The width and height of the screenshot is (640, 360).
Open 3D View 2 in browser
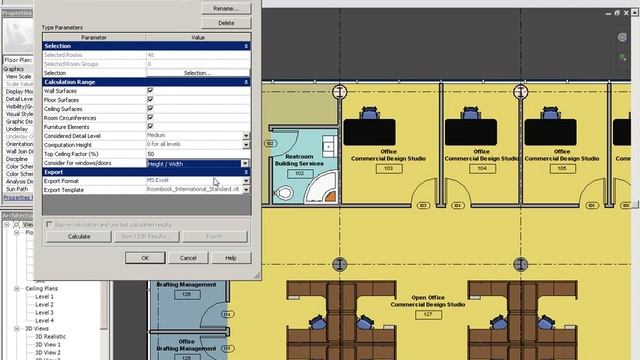[47, 352]
